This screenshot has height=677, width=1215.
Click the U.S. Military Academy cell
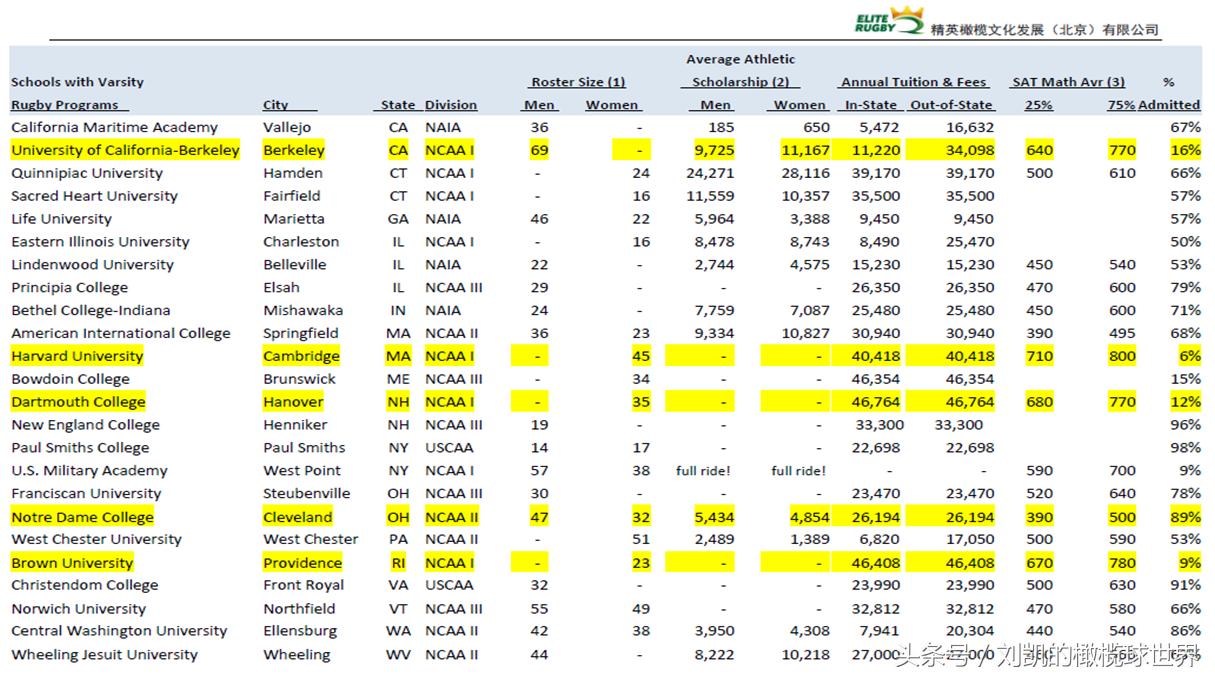tap(89, 471)
